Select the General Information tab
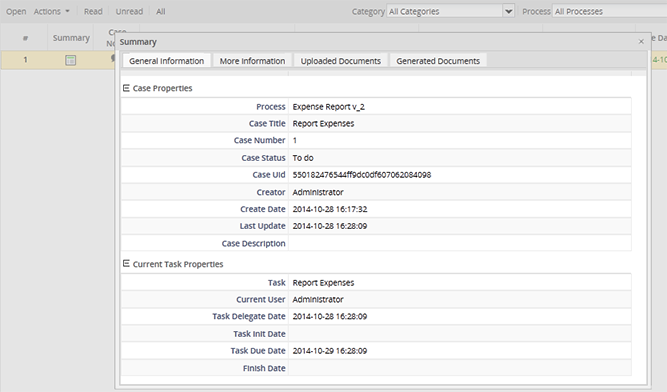 point(167,61)
